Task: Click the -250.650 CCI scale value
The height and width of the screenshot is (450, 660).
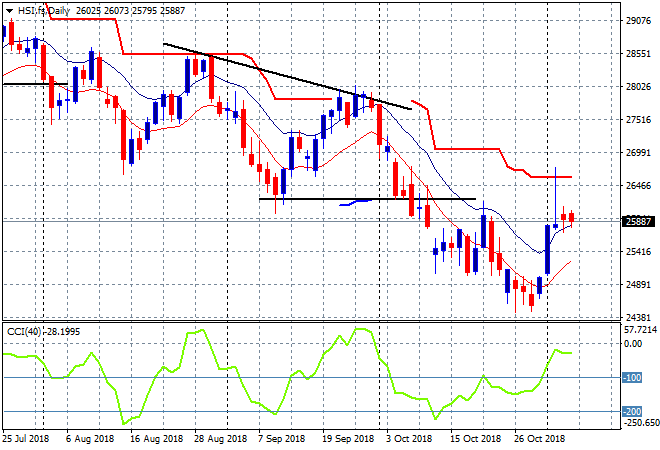Action: pos(641,423)
